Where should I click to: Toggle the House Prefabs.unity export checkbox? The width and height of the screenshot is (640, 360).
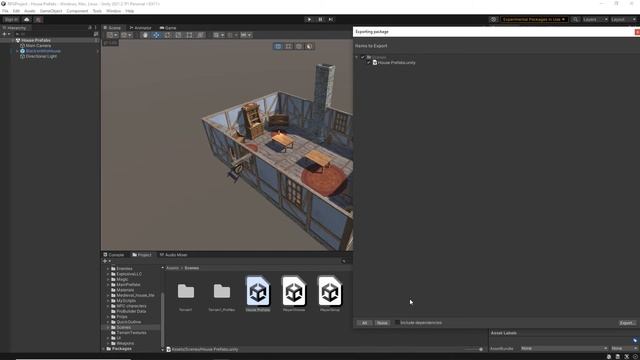pyautogui.click(x=369, y=62)
